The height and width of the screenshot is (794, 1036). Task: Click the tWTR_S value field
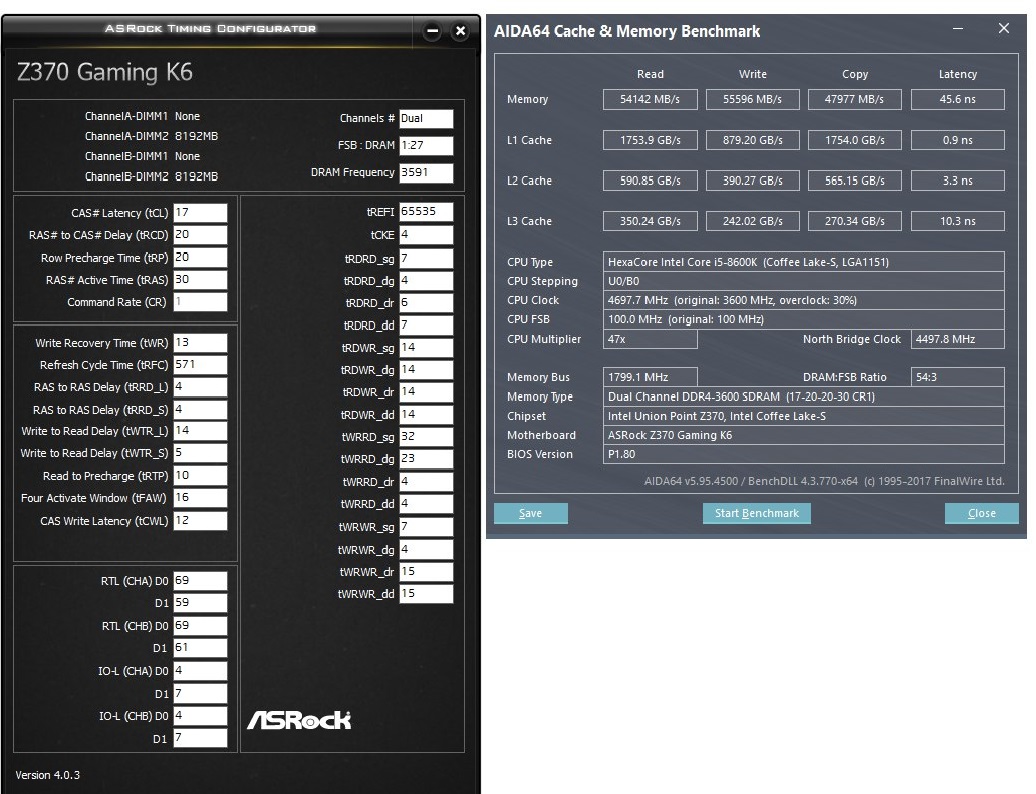[x=200, y=453]
